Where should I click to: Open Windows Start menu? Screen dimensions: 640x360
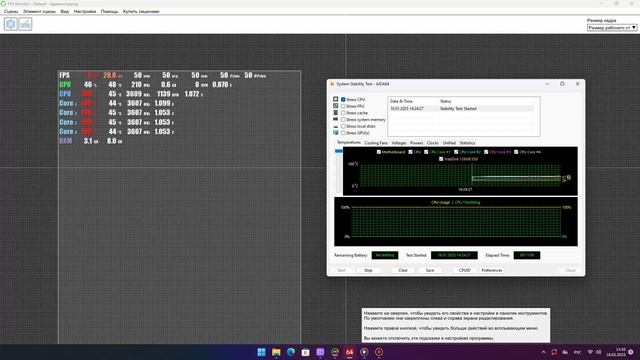coord(261,352)
